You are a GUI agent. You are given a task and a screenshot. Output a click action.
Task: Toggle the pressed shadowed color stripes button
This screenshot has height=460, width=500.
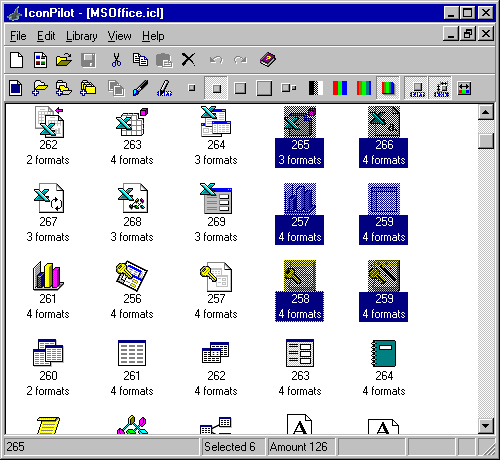[388, 88]
